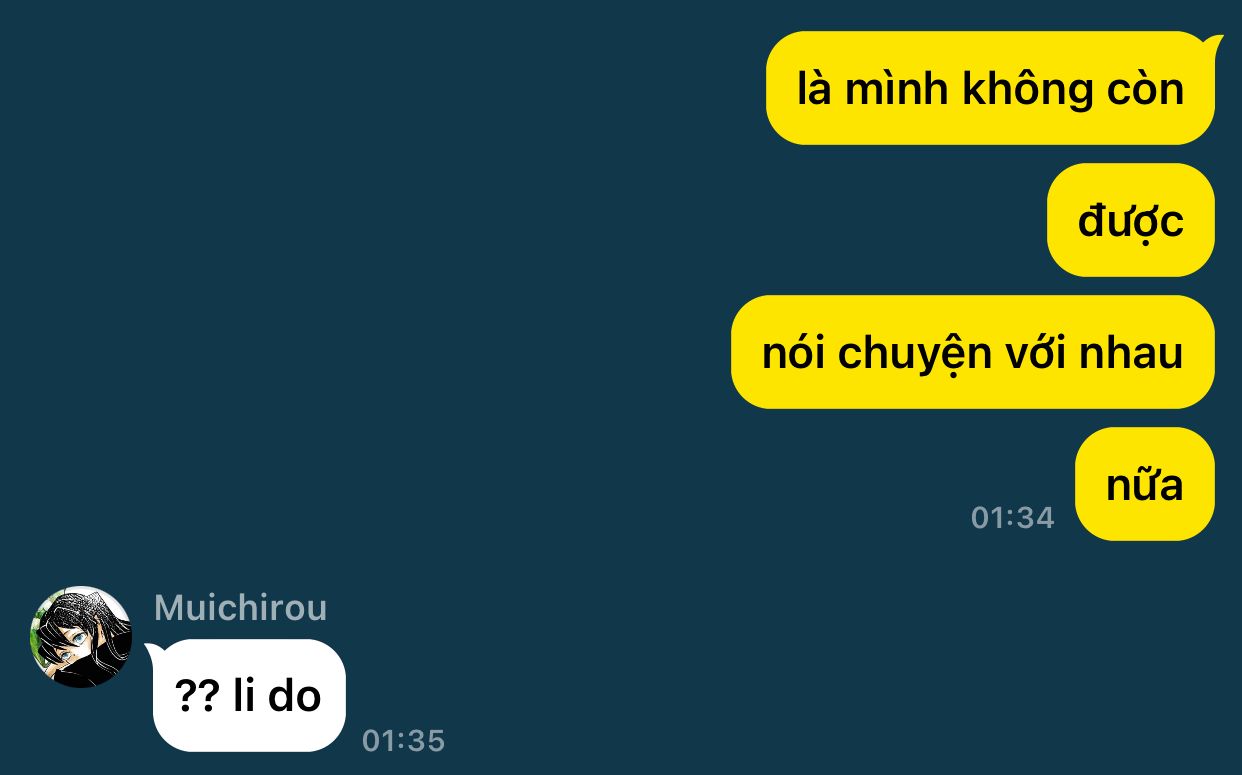This screenshot has width=1242, height=775.
Task: Click the word 'mình' in top message
Action: click(896, 89)
